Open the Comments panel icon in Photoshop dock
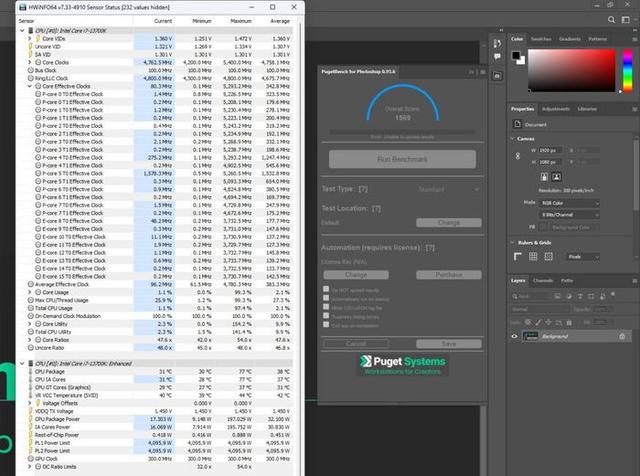Image resolution: width=640 pixels, height=476 pixels. point(497,57)
